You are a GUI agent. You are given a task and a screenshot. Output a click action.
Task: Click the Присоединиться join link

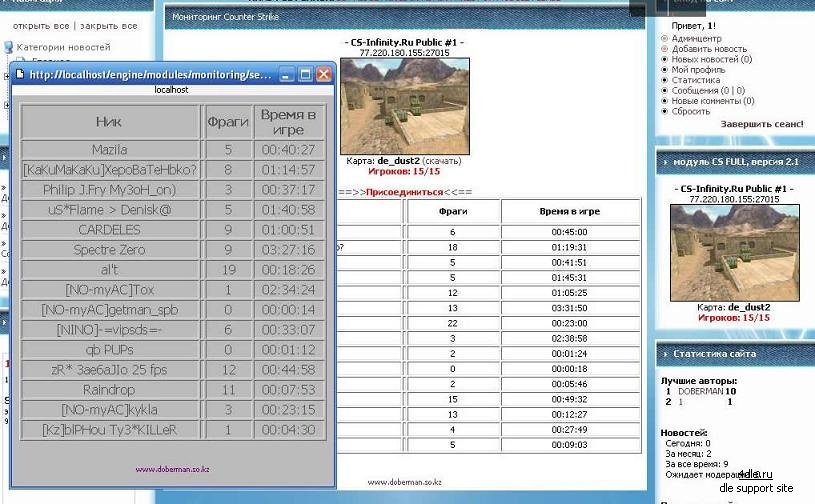[404, 192]
